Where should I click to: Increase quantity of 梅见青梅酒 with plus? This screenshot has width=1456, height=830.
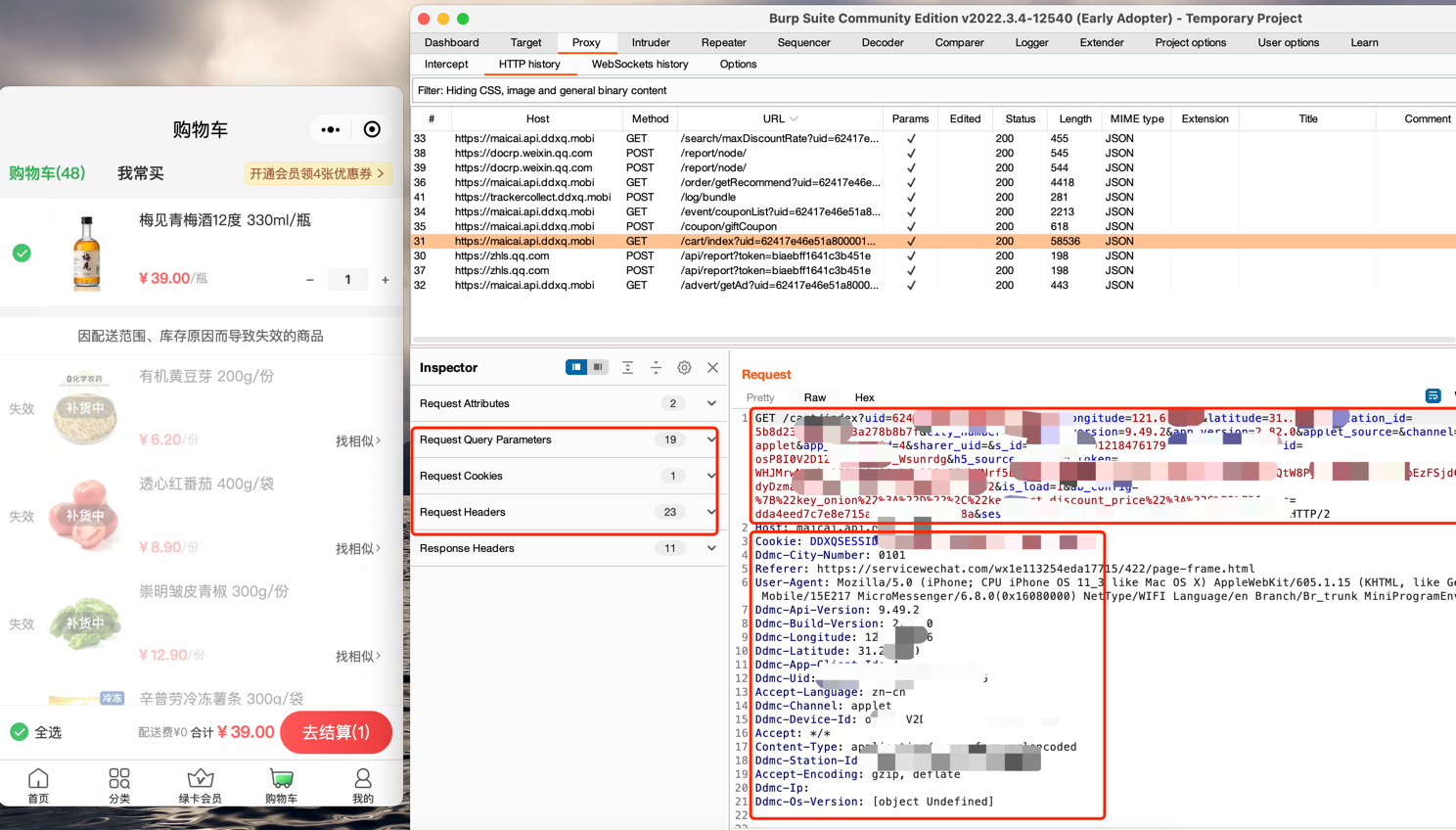[386, 280]
